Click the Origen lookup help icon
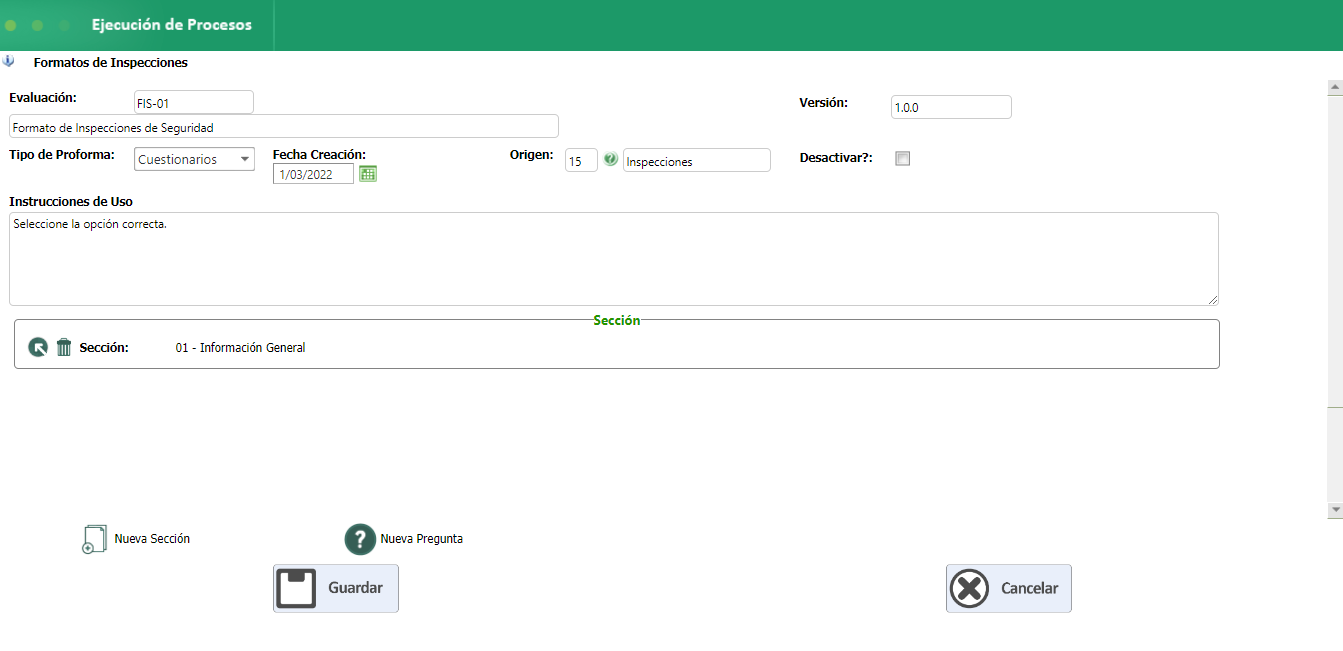This screenshot has width=1343, height=651. click(611, 159)
